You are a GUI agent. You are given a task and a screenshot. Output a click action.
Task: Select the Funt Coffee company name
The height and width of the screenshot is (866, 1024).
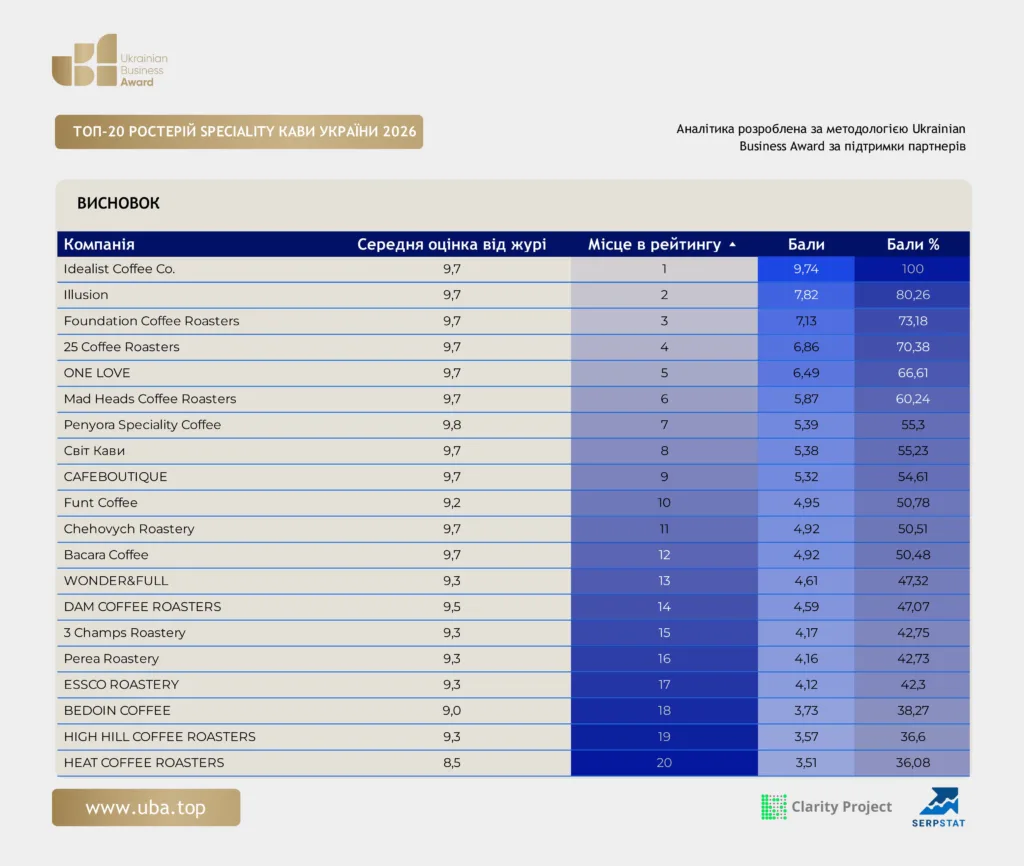101,503
